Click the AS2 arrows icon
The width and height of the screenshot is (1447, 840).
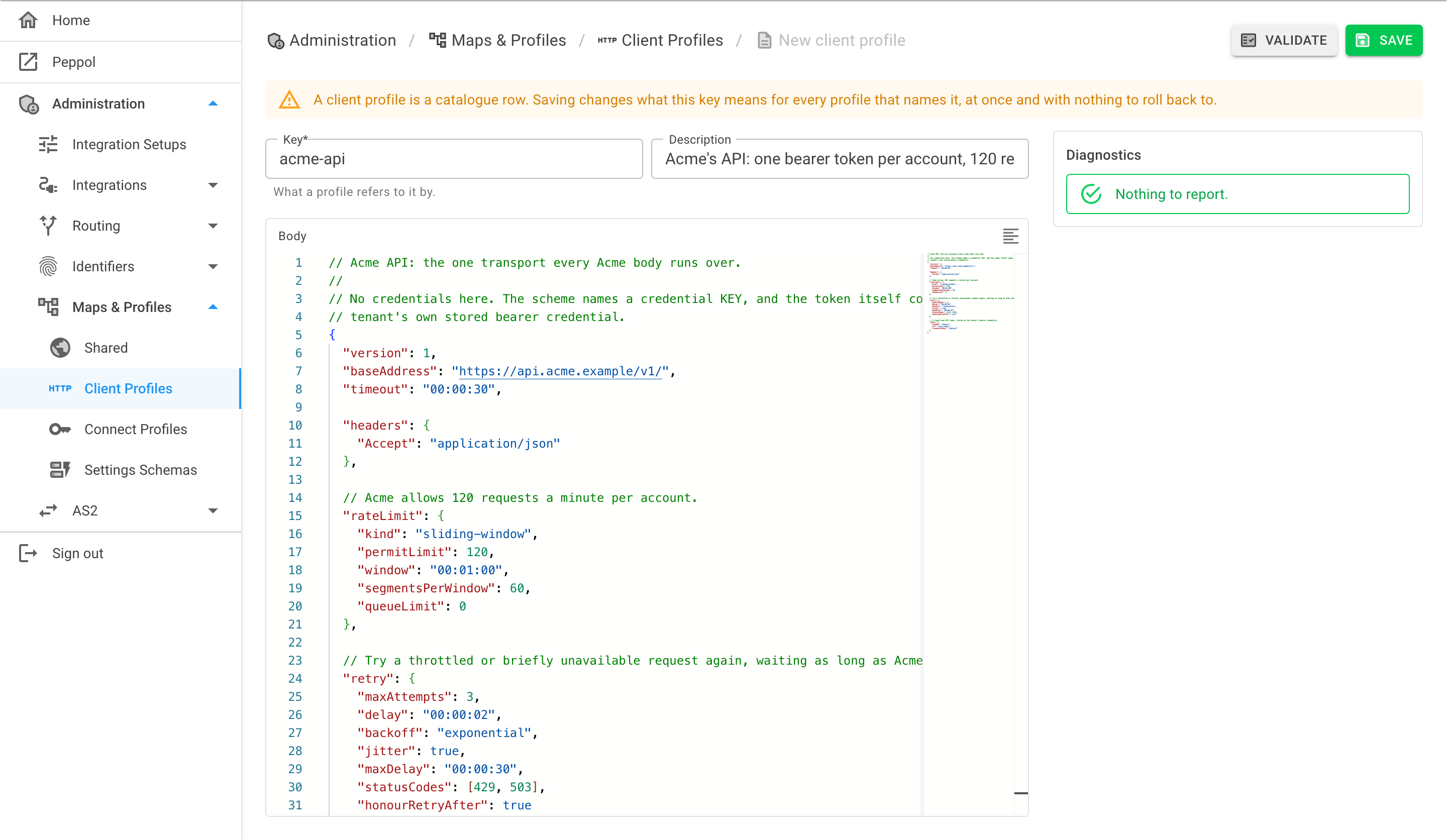48,510
